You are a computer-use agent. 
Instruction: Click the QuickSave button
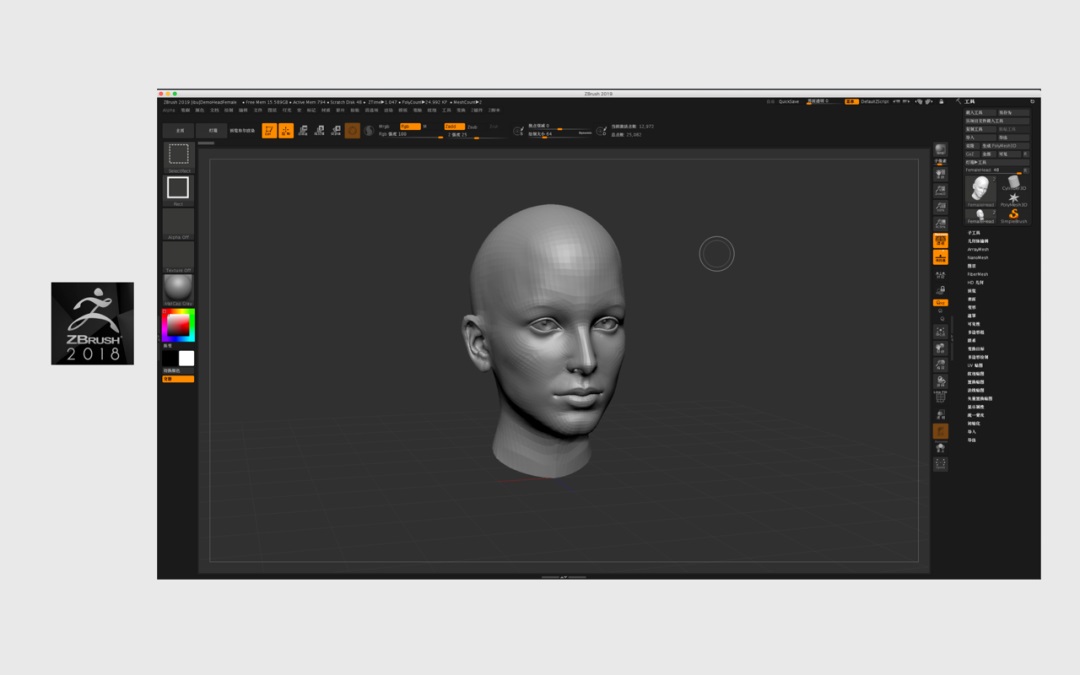pos(790,101)
